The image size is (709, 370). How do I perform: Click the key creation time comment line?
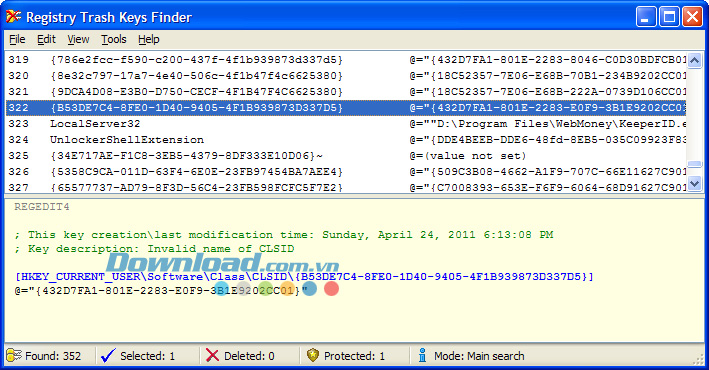pyautogui.click(x=284, y=235)
